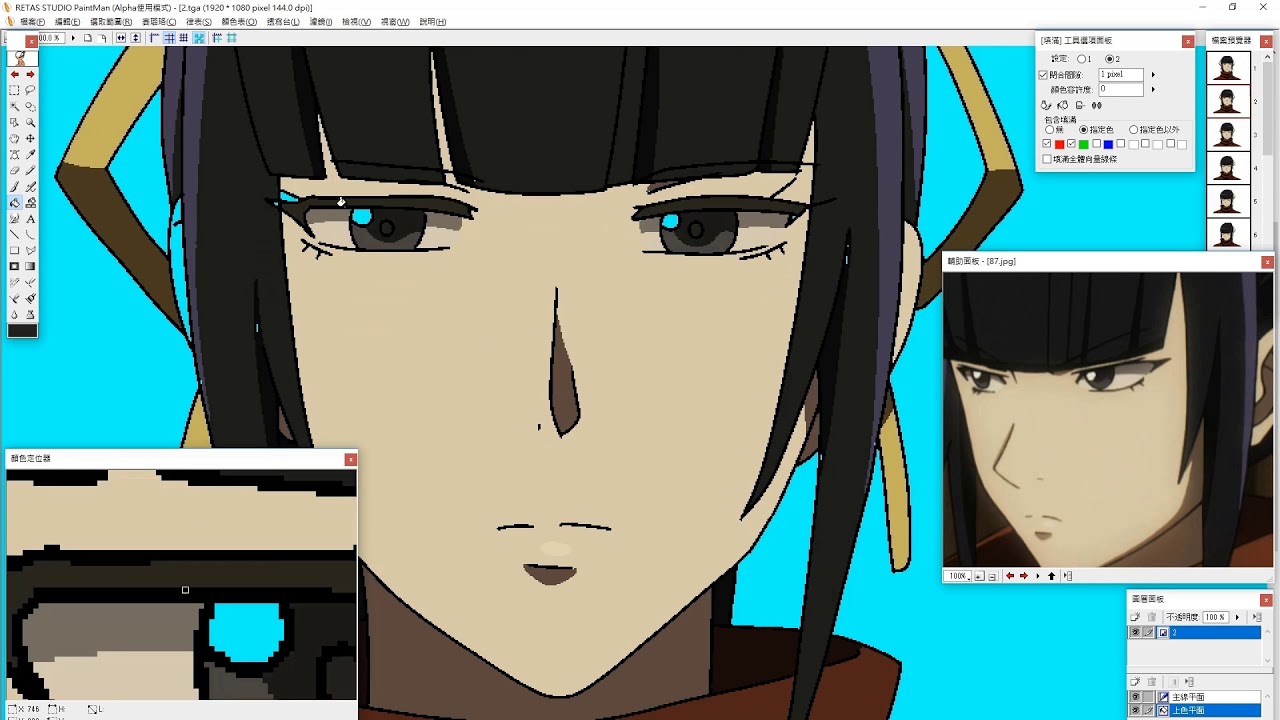Open zoom percentage arrow in top toolbar
This screenshot has width=1280, height=720.
point(73,38)
